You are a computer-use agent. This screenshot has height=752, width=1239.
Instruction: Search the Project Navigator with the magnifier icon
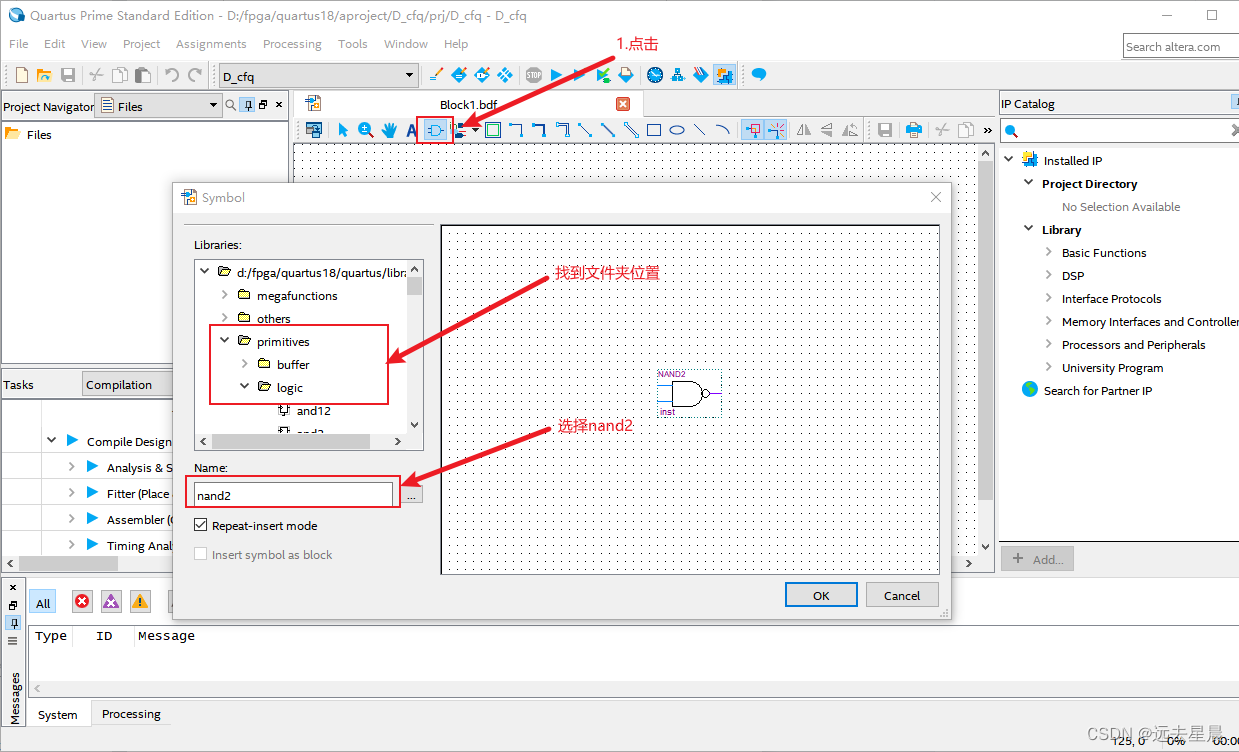[231, 105]
